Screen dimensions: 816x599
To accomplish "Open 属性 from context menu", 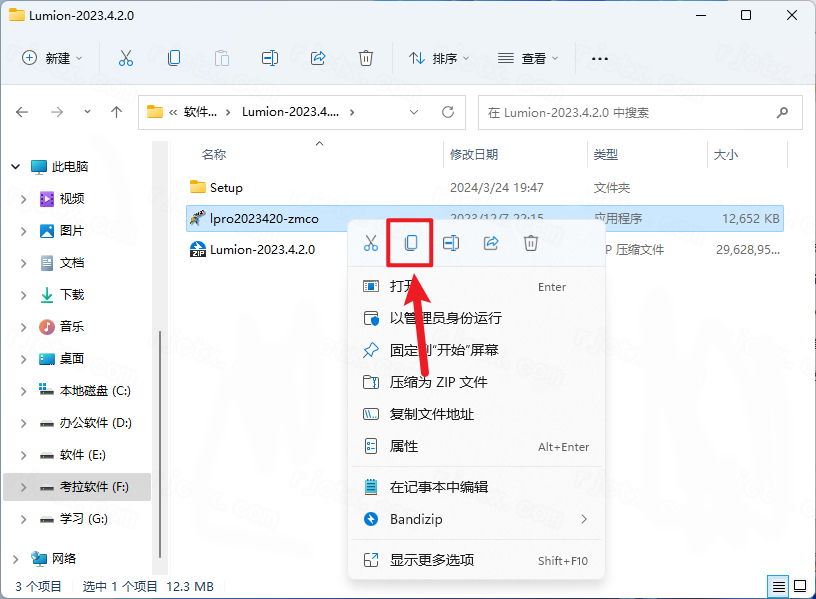I will (477, 447).
